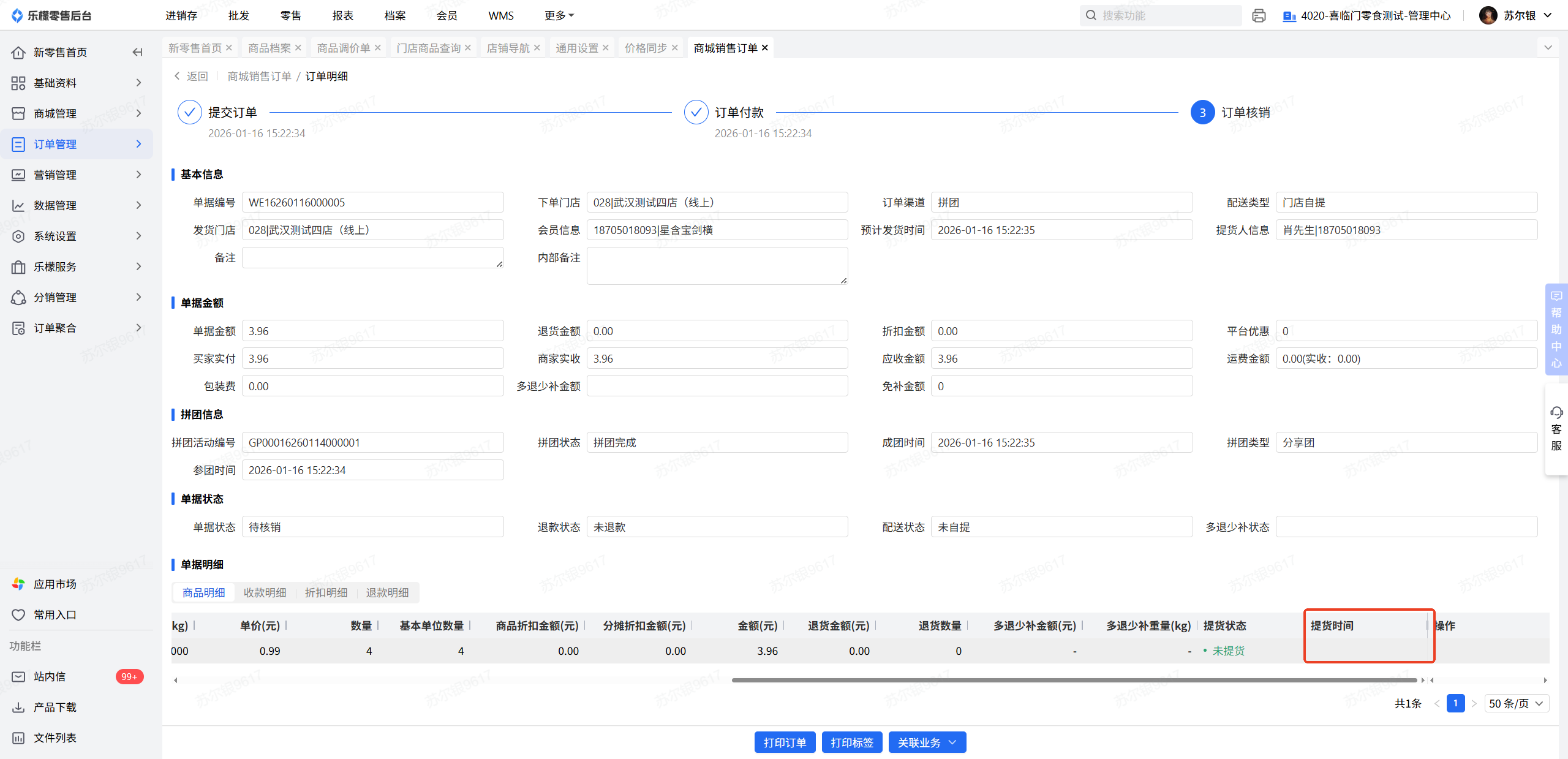The image size is (1568, 759).
Task: Open the 应用市场 app market icon
Action: tap(18, 584)
